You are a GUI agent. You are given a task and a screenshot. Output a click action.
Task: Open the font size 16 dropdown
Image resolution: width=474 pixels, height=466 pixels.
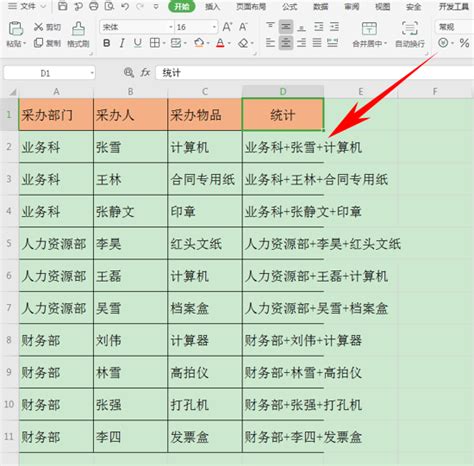(x=214, y=27)
